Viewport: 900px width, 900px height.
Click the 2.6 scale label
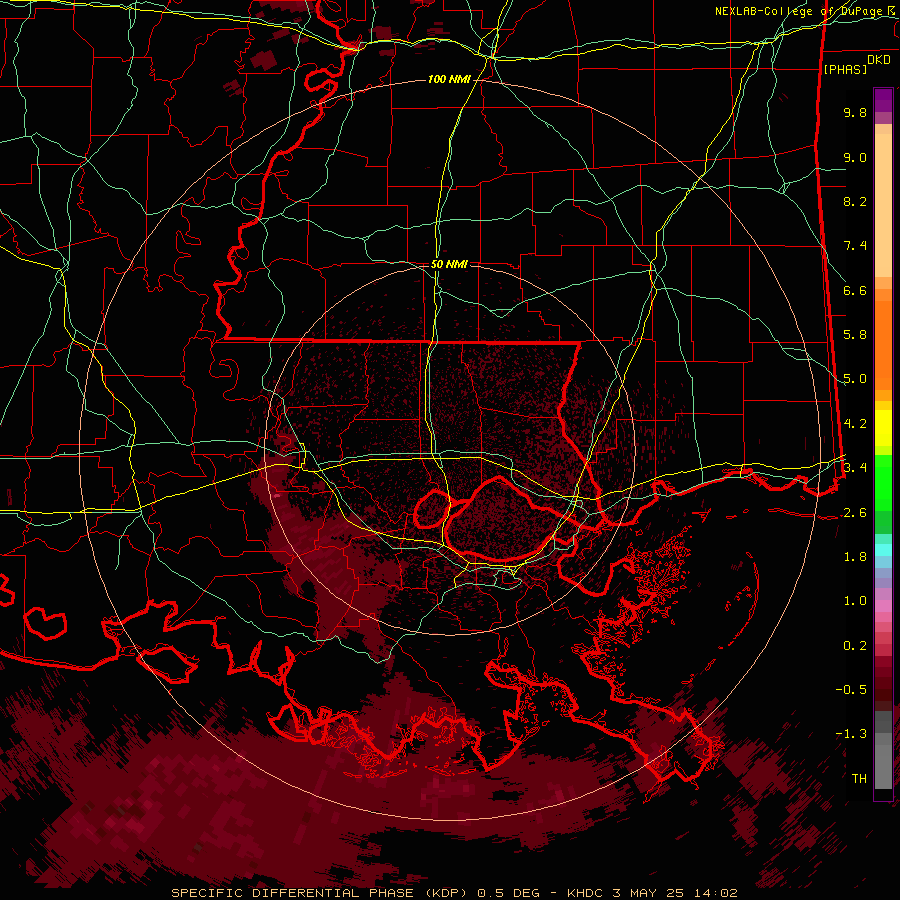click(855, 513)
